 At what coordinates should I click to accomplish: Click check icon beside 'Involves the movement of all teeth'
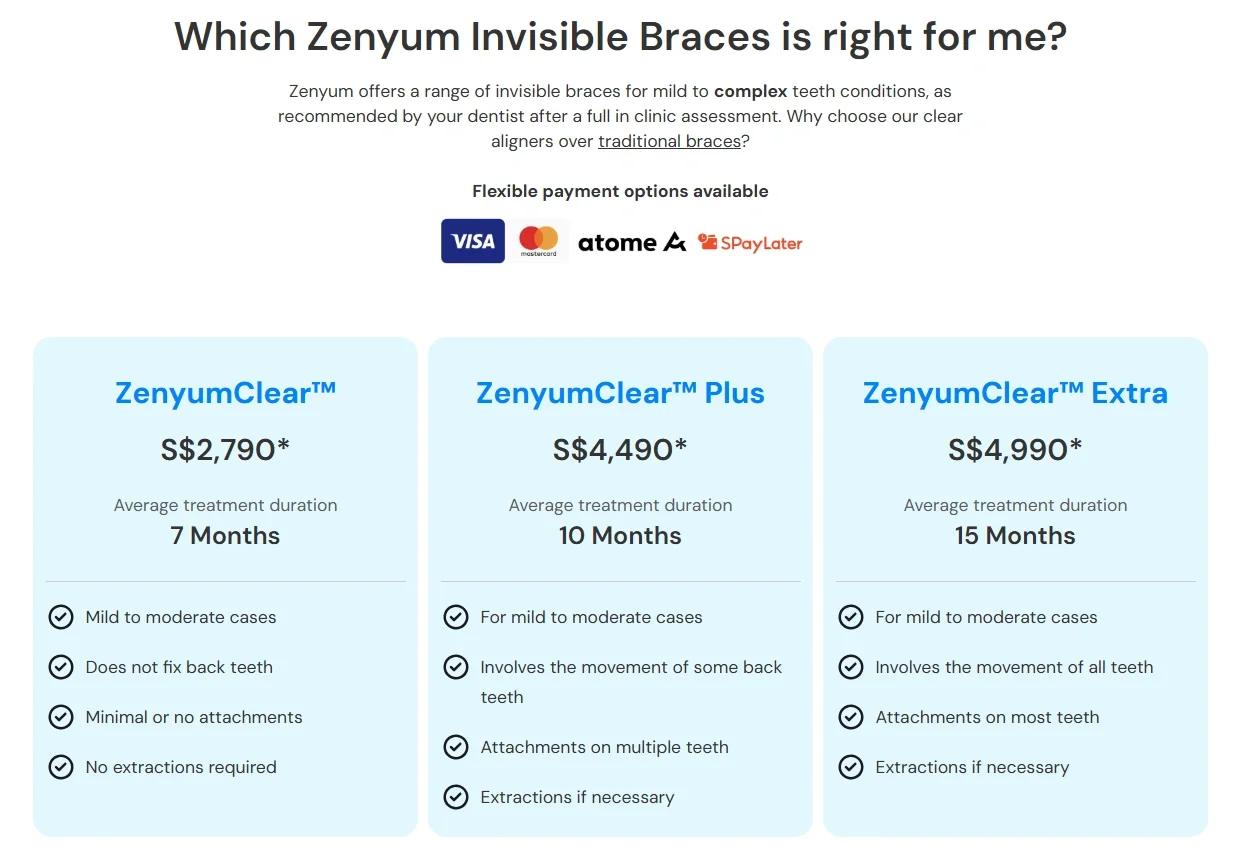(x=851, y=667)
